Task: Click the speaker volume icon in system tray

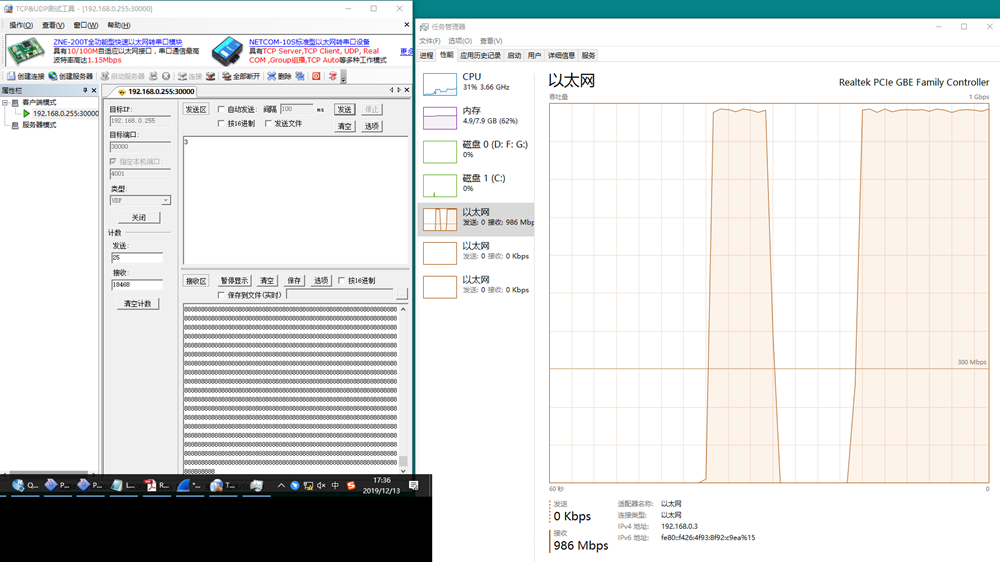Action: 321,486
